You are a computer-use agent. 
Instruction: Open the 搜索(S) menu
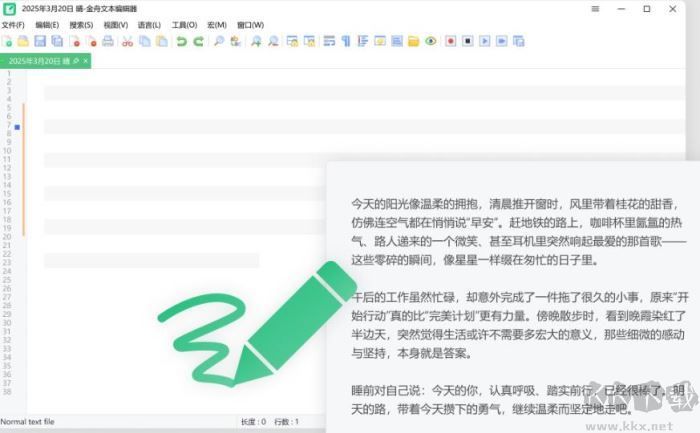click(x=81, y=25)
